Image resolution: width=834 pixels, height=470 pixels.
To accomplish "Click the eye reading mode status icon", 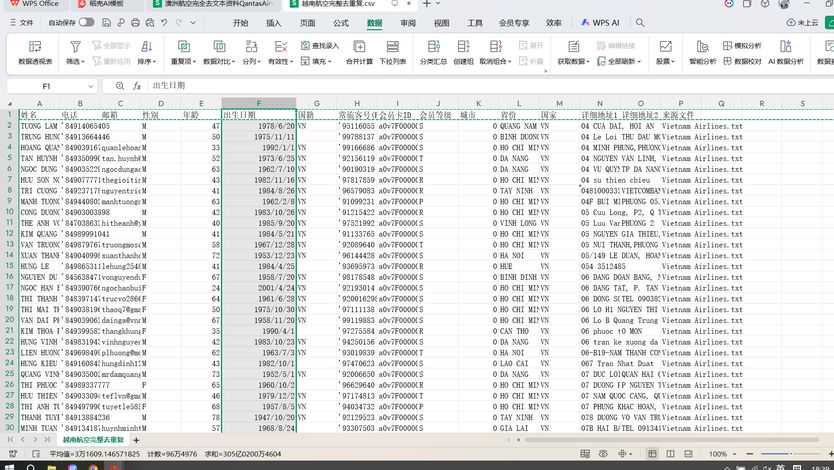I will [x=603, y=454].
